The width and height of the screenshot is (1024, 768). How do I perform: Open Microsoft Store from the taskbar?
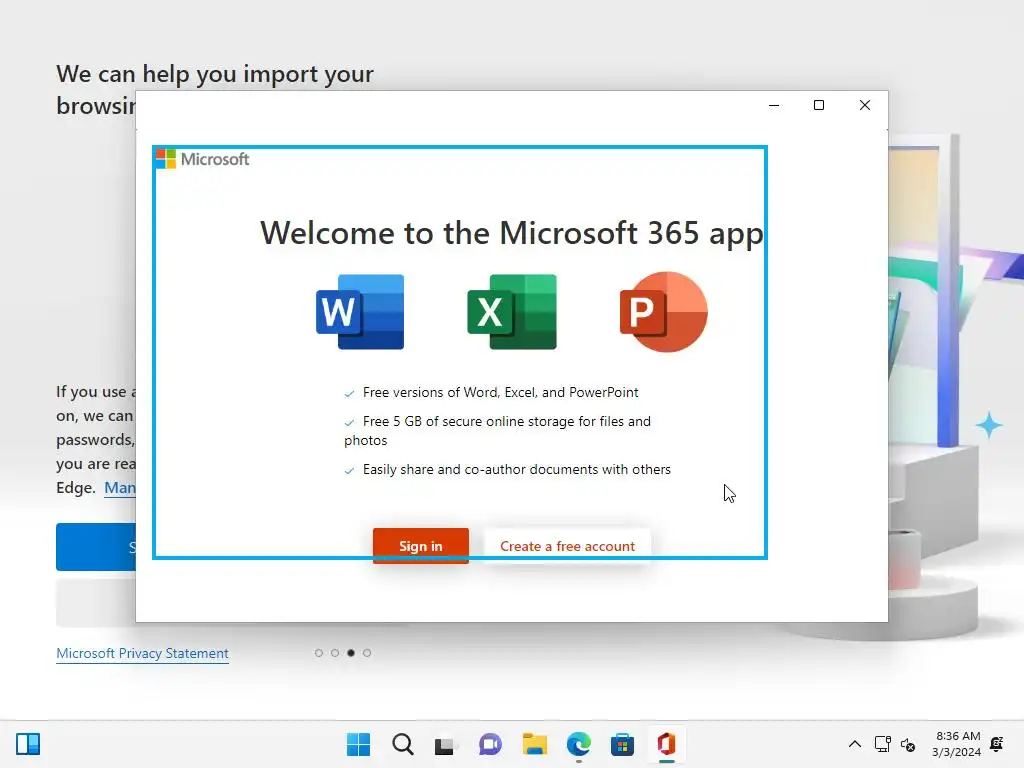point(622,744)
